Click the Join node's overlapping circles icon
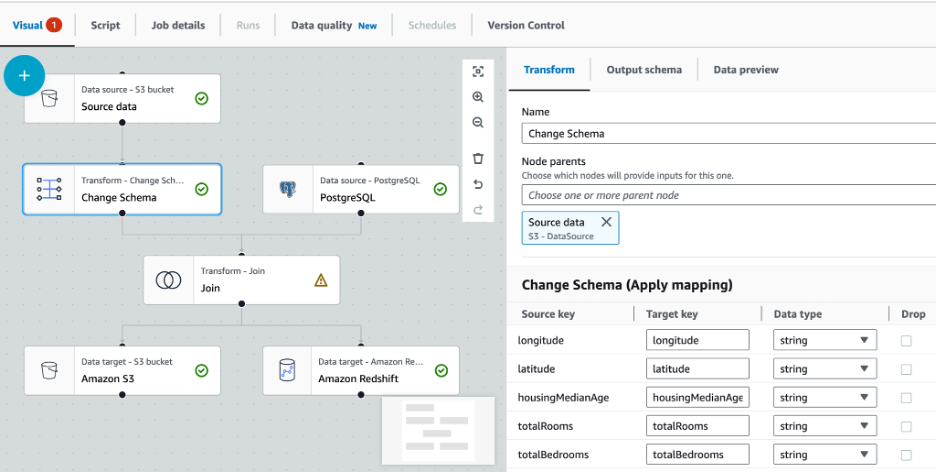Image resolution: width=936 pixels, height=472 pixels. coord(168,280)
